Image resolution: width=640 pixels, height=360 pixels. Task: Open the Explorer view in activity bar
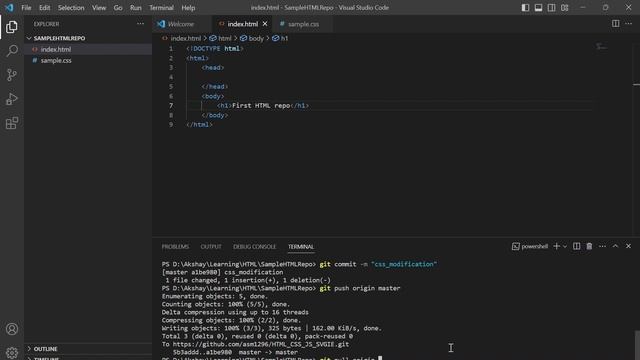(x=12, y=27)
